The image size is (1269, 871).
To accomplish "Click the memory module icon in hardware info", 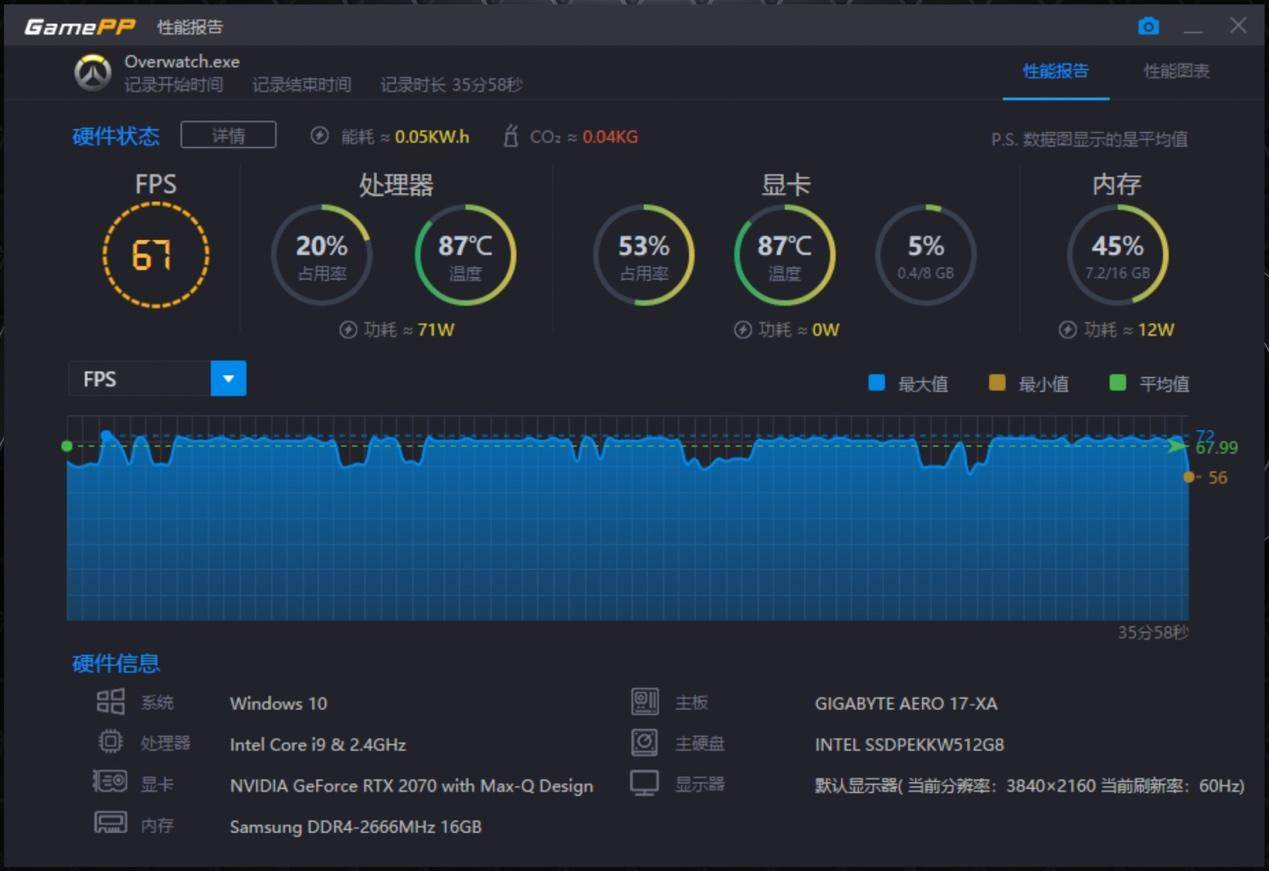I will pos(110,823).
